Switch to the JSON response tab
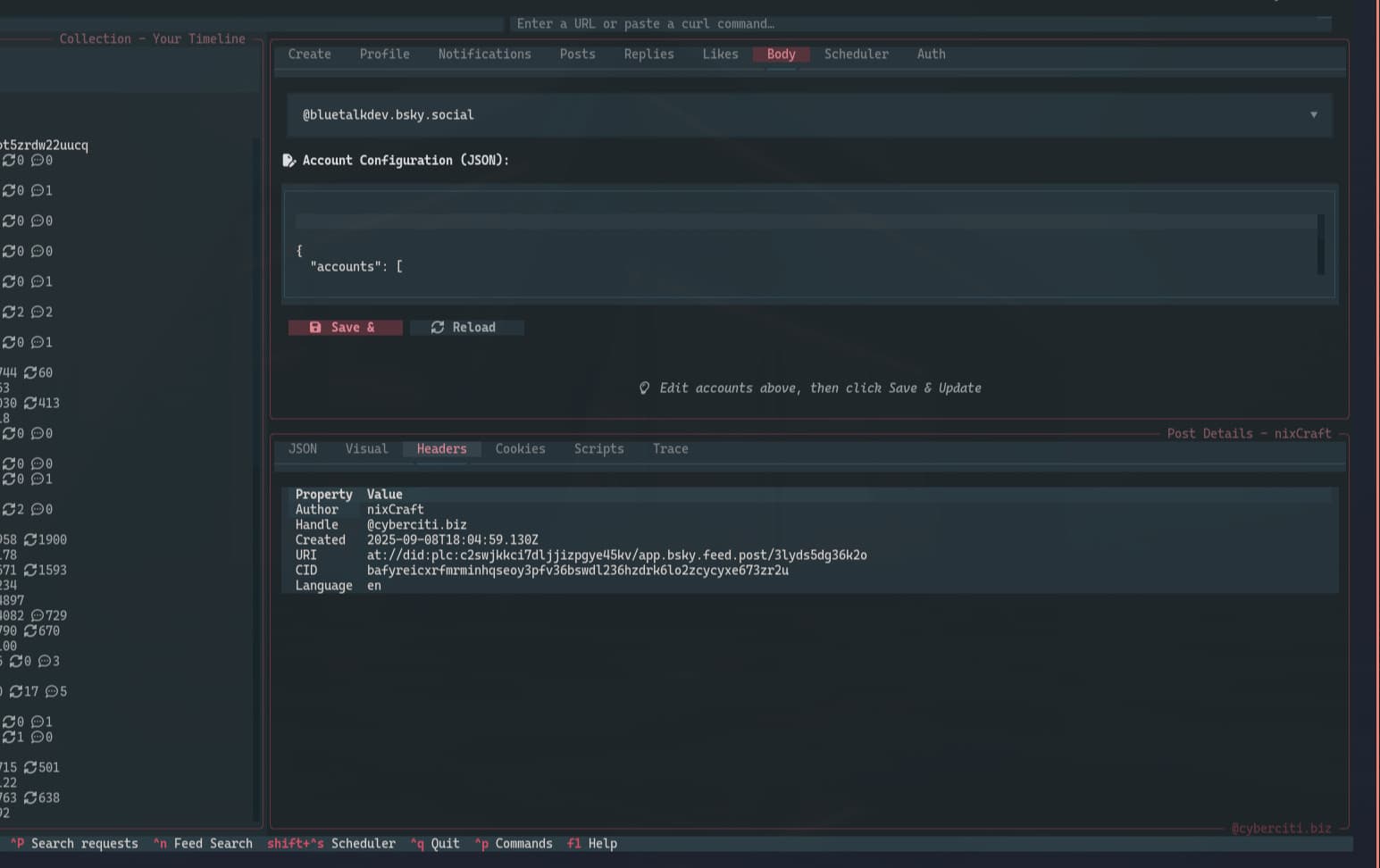Image resolution: width=1380 pixels, height=868 pixels. pyautogui.click(x=302, y=449)
